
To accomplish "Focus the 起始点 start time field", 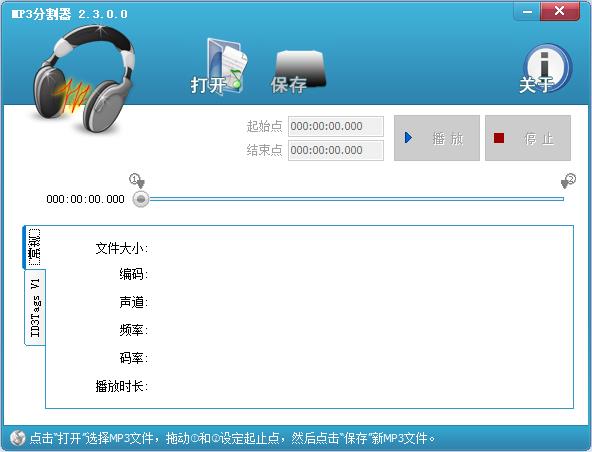I will pyautogui.click(x=336, y=126).
